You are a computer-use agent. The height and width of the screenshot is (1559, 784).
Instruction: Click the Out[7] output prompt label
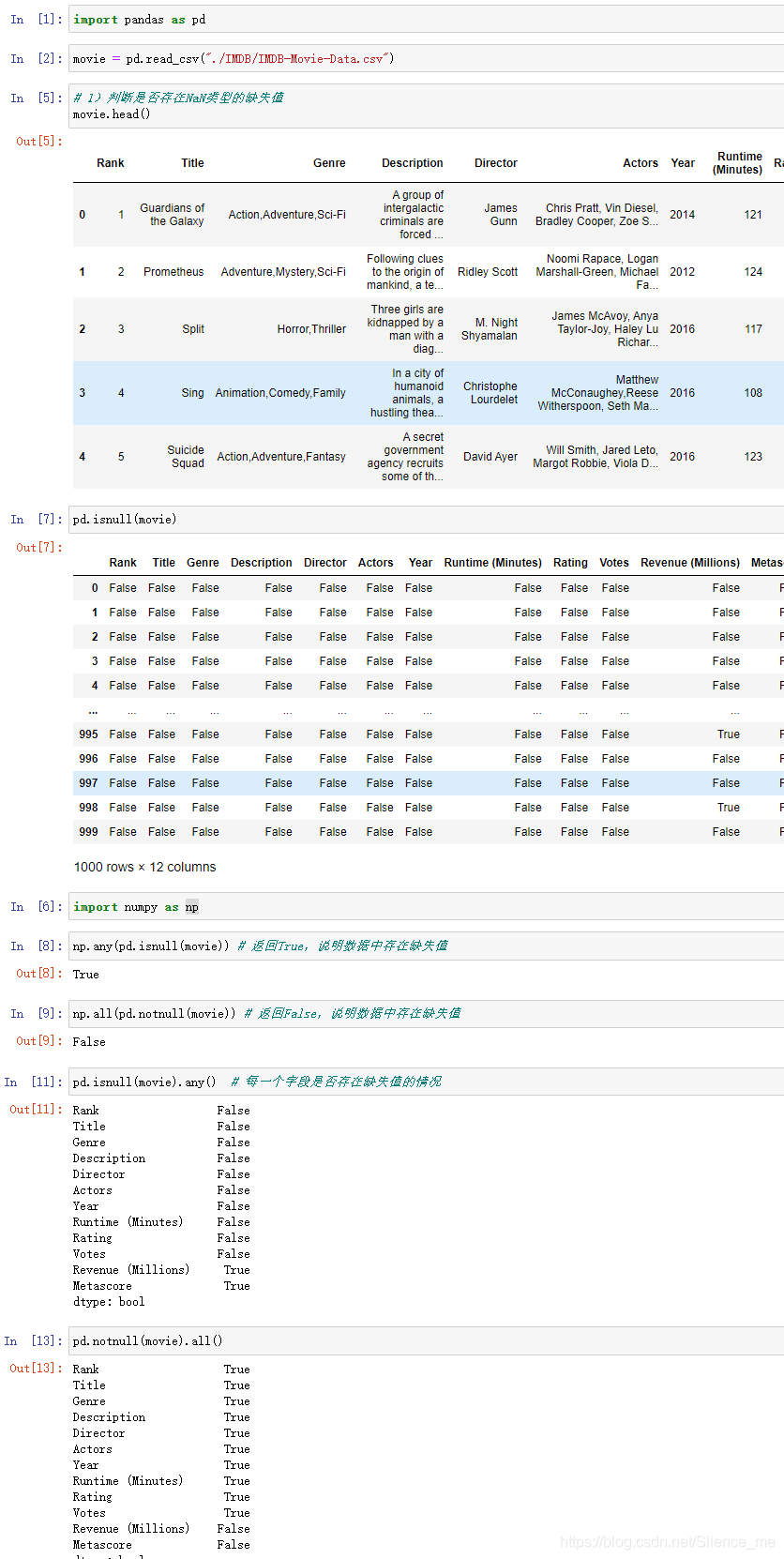click(39, 548)
